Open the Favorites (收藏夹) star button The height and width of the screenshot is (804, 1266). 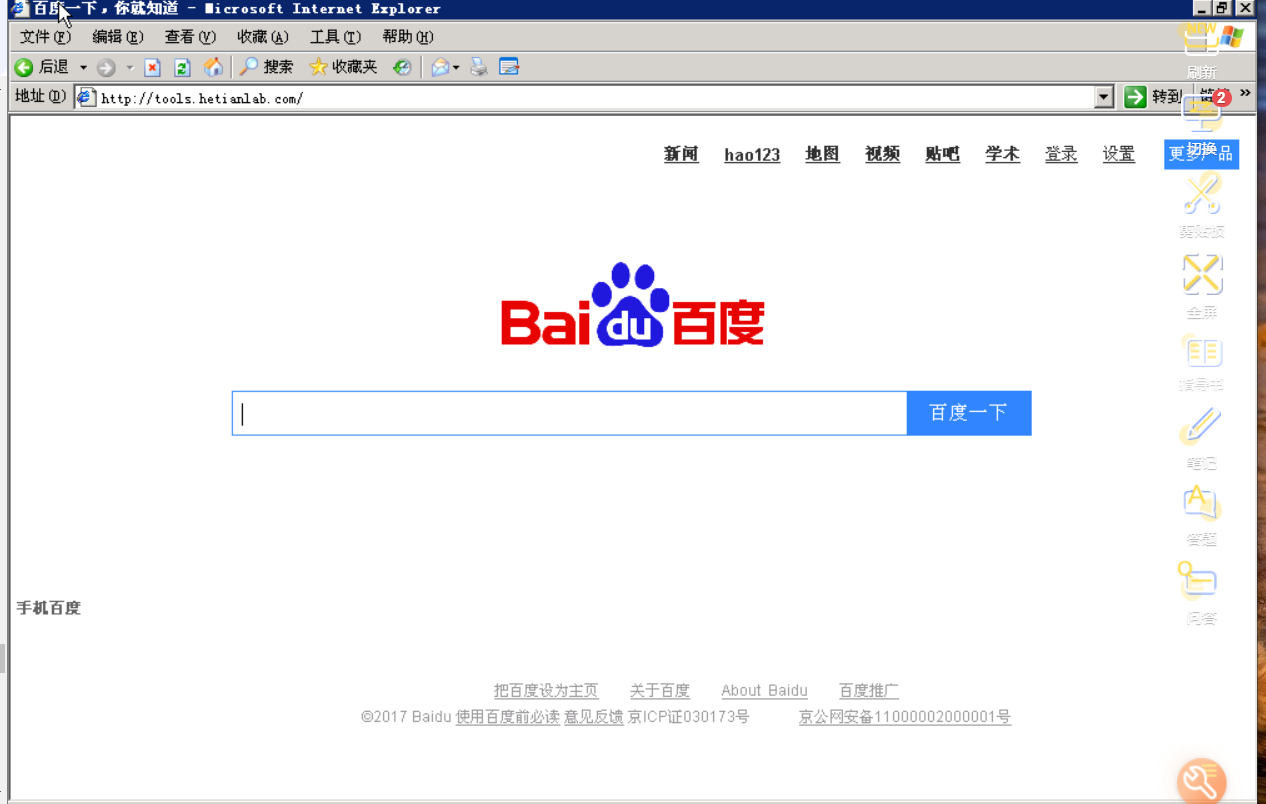(x=343, y=67)
